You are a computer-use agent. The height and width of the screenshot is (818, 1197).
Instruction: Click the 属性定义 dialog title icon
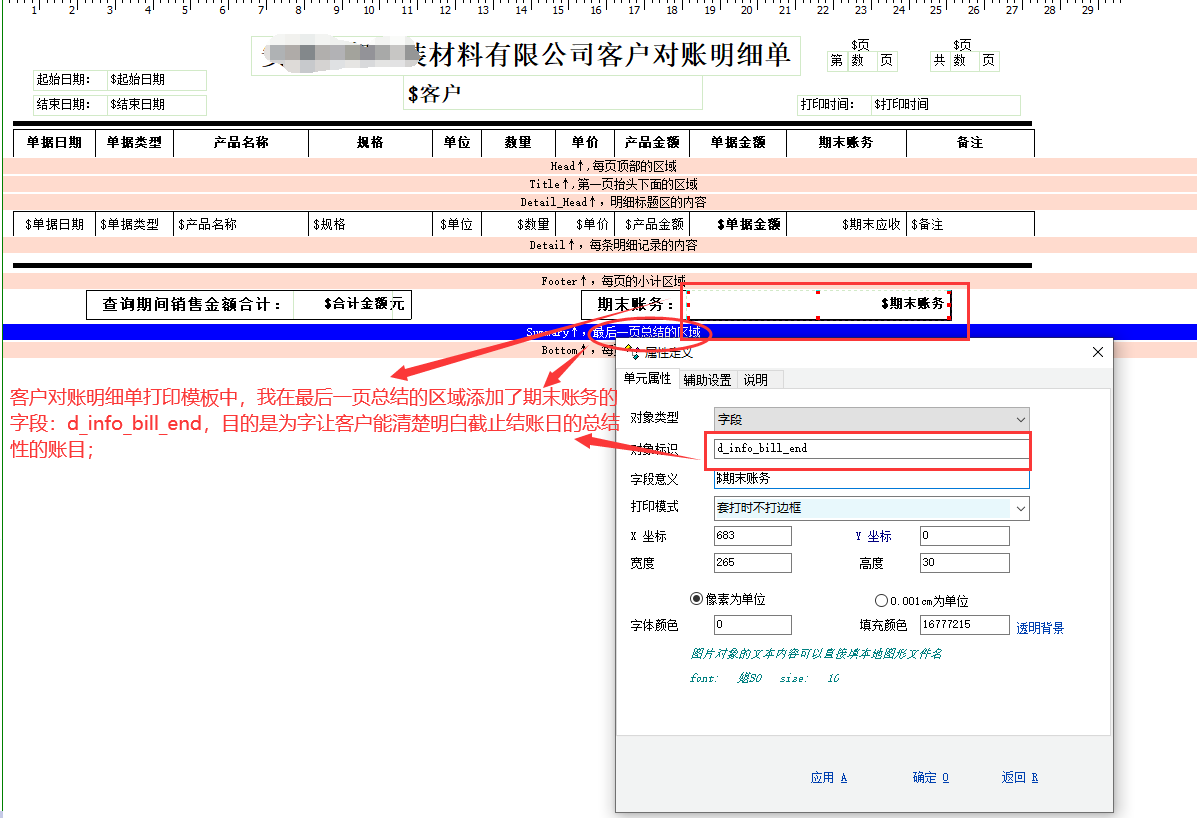[x=633, y=353]
